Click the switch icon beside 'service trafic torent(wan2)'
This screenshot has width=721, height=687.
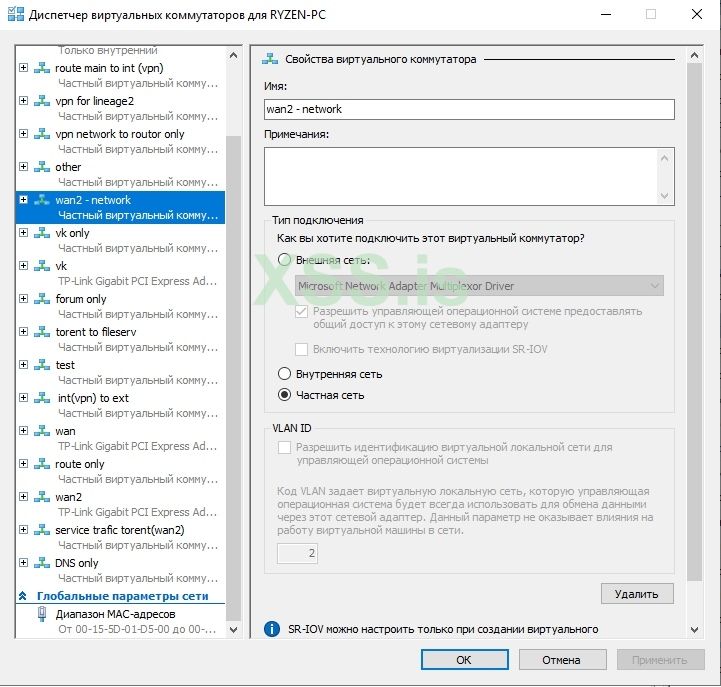42,530
